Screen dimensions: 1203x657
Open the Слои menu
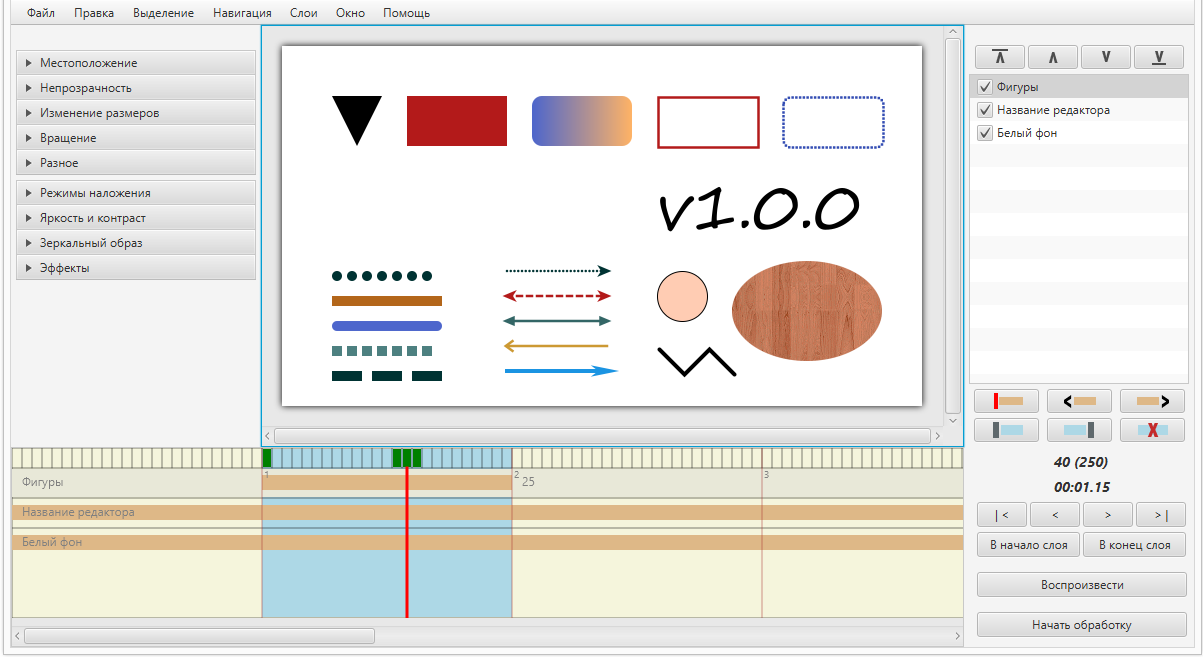click(x=304, y=13)
